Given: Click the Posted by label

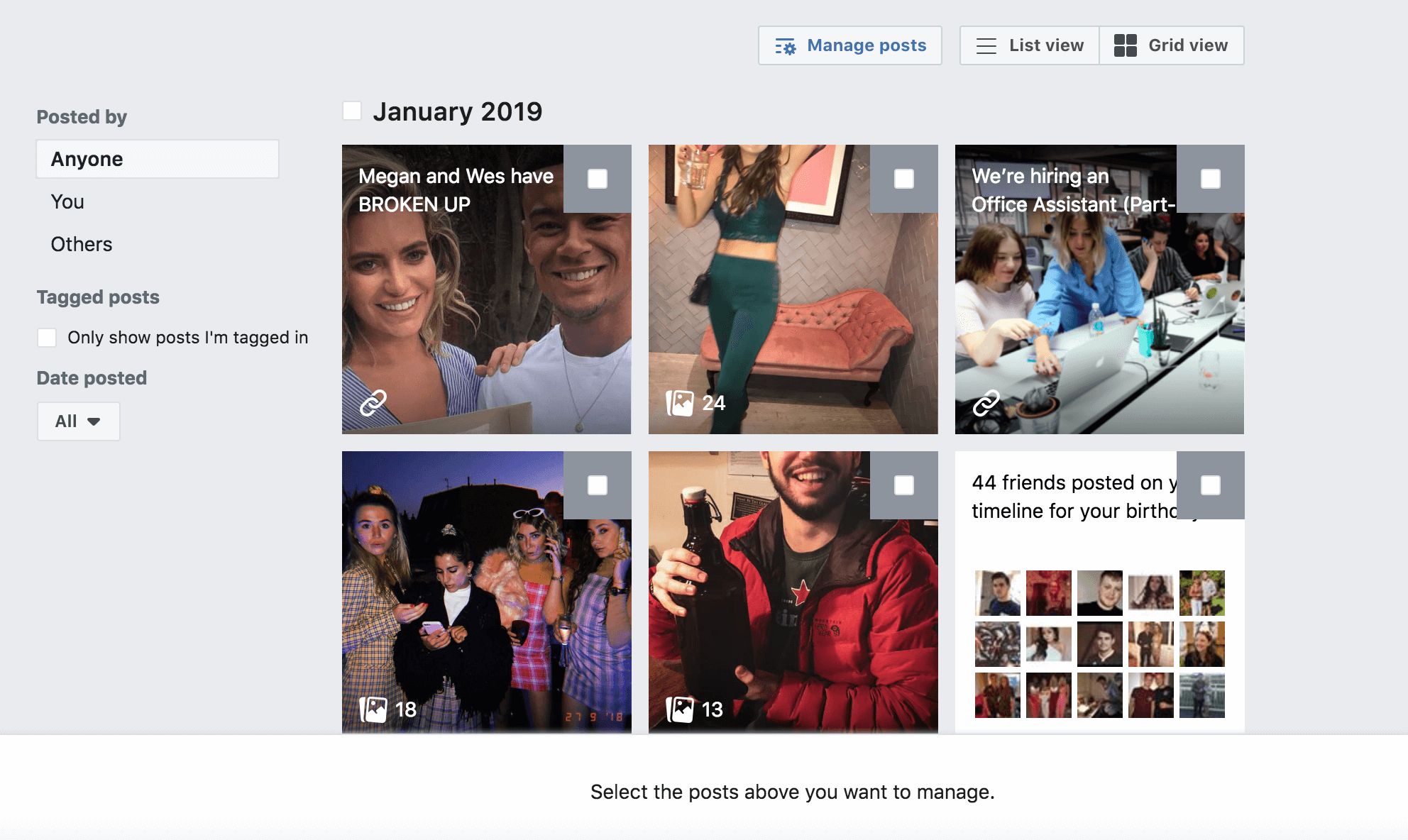Looking at the screenshot, I should 82,117.
